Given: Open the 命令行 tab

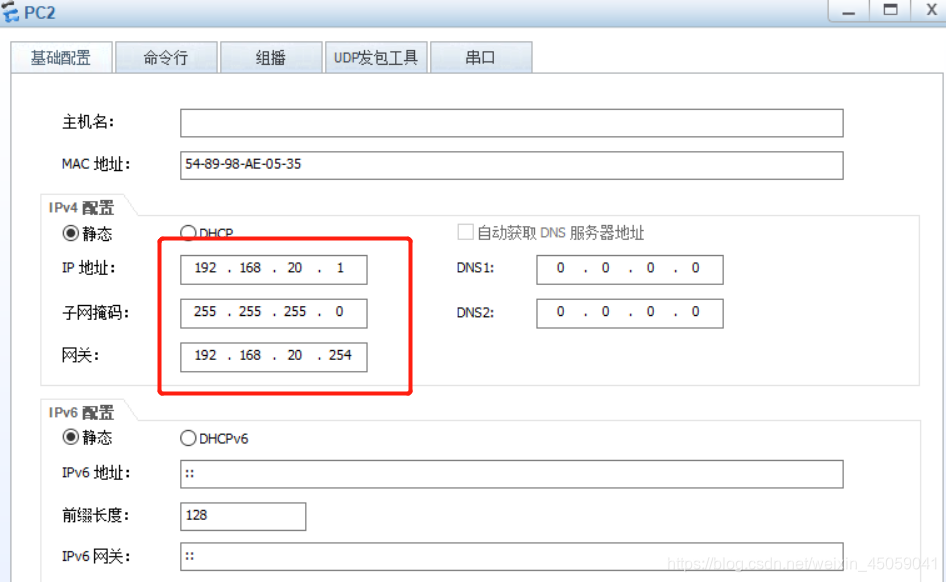Looking at the screenshot, I should click(x=166, y=57).
